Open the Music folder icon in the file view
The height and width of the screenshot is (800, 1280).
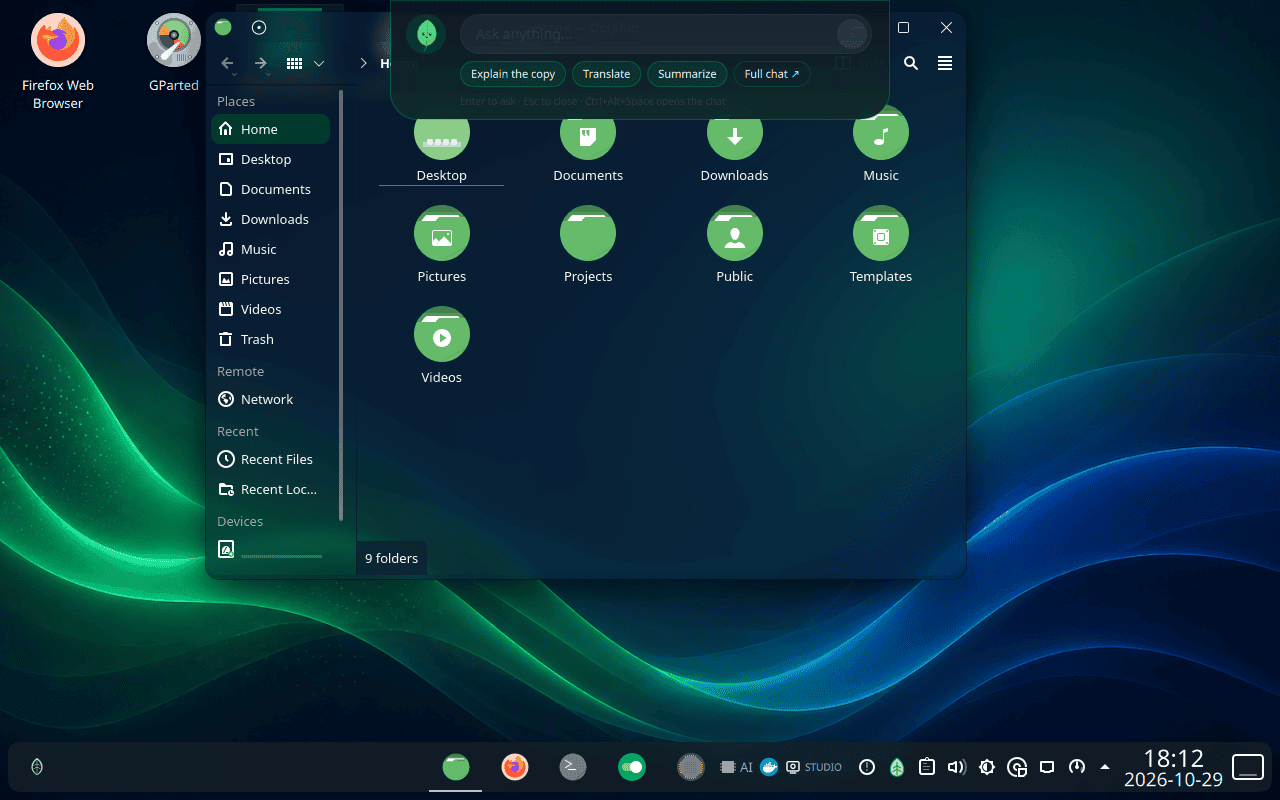881,133
